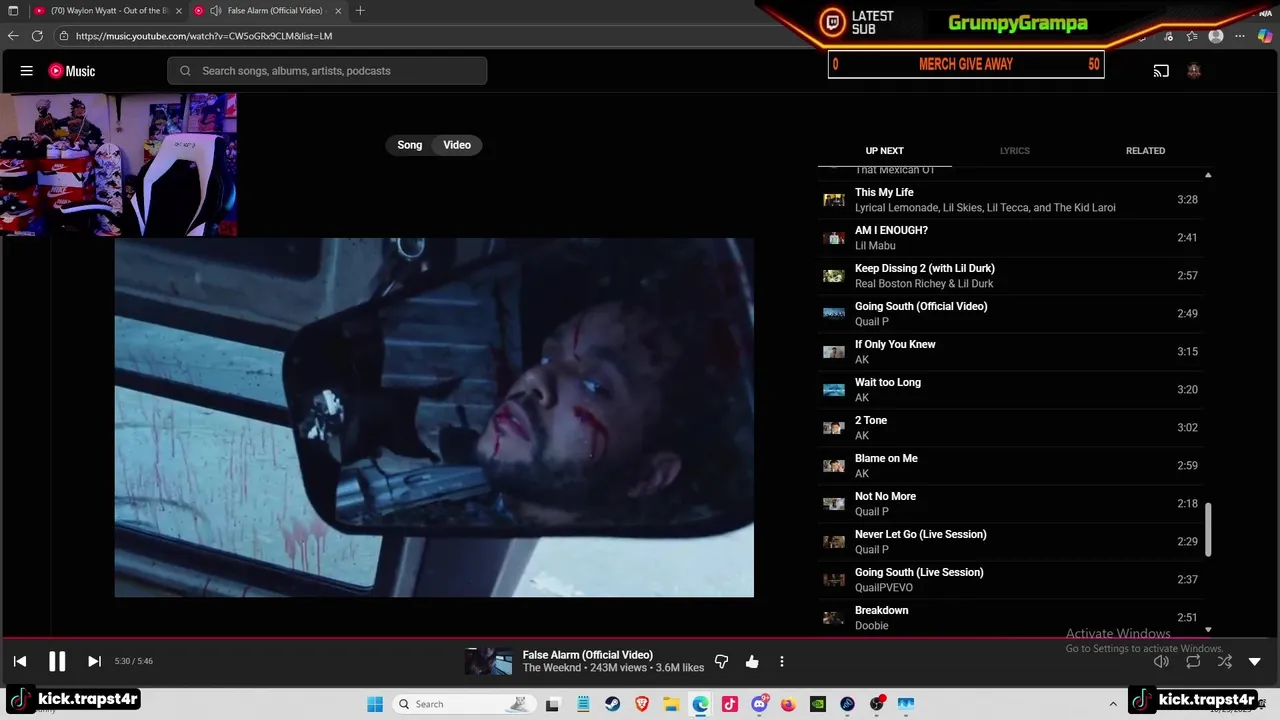Click the False Alarm video frame
Image resolution: width=1280 pixels, height=720 pixels.
(434, 417)
